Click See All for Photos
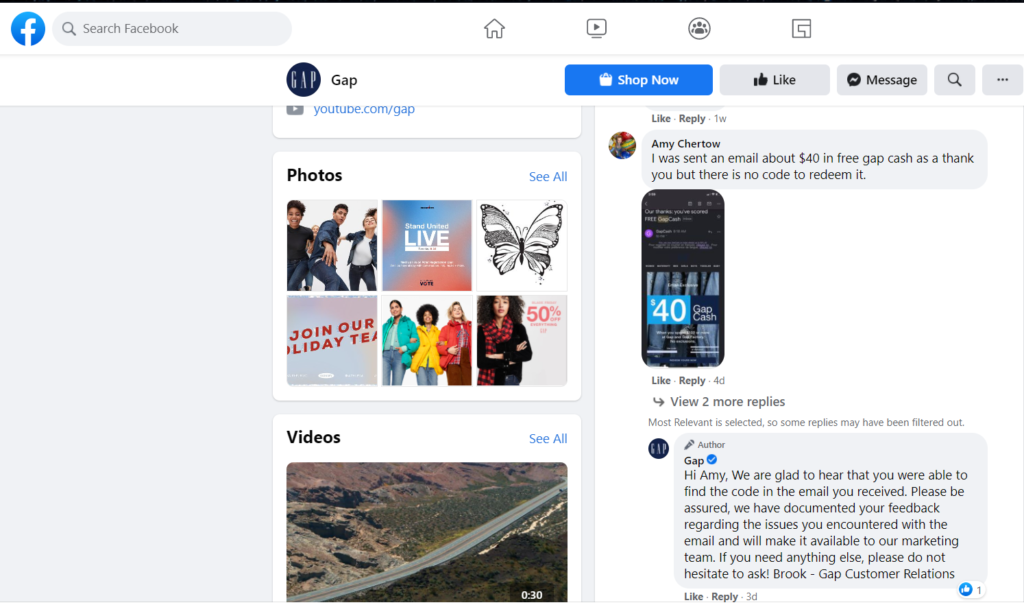 click(x=548, y=176)
